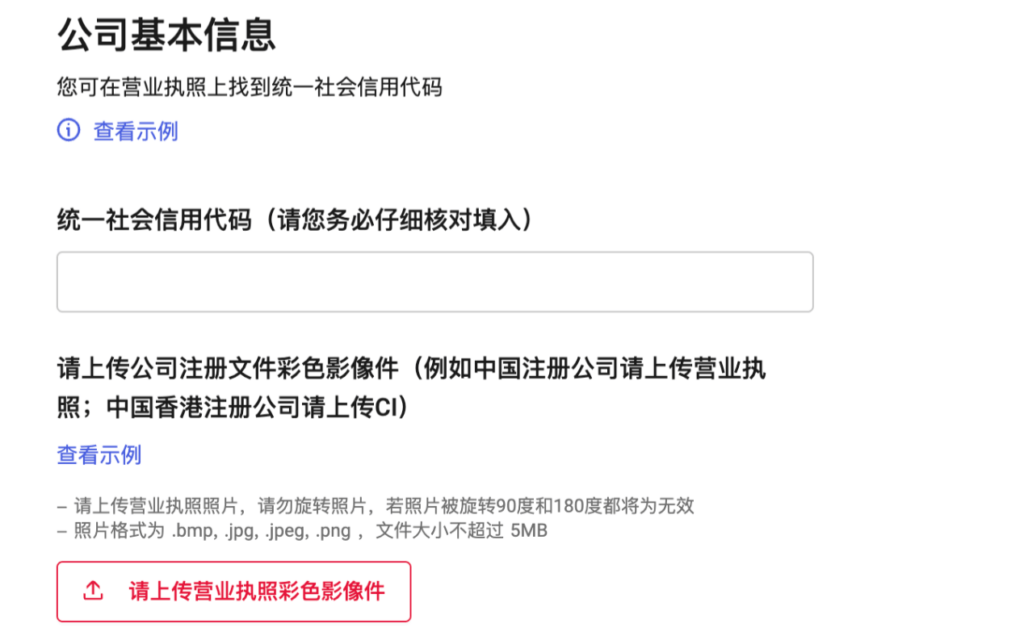Click the company registration upload instructions heading

(411, 390)
